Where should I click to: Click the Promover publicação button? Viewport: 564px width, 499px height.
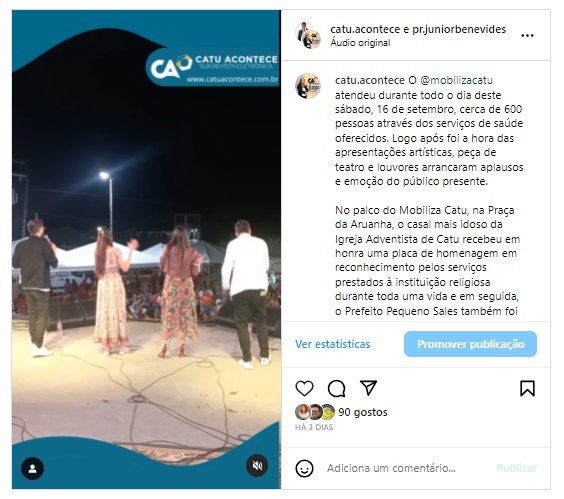pyautogui.click(x=470, y=344)
